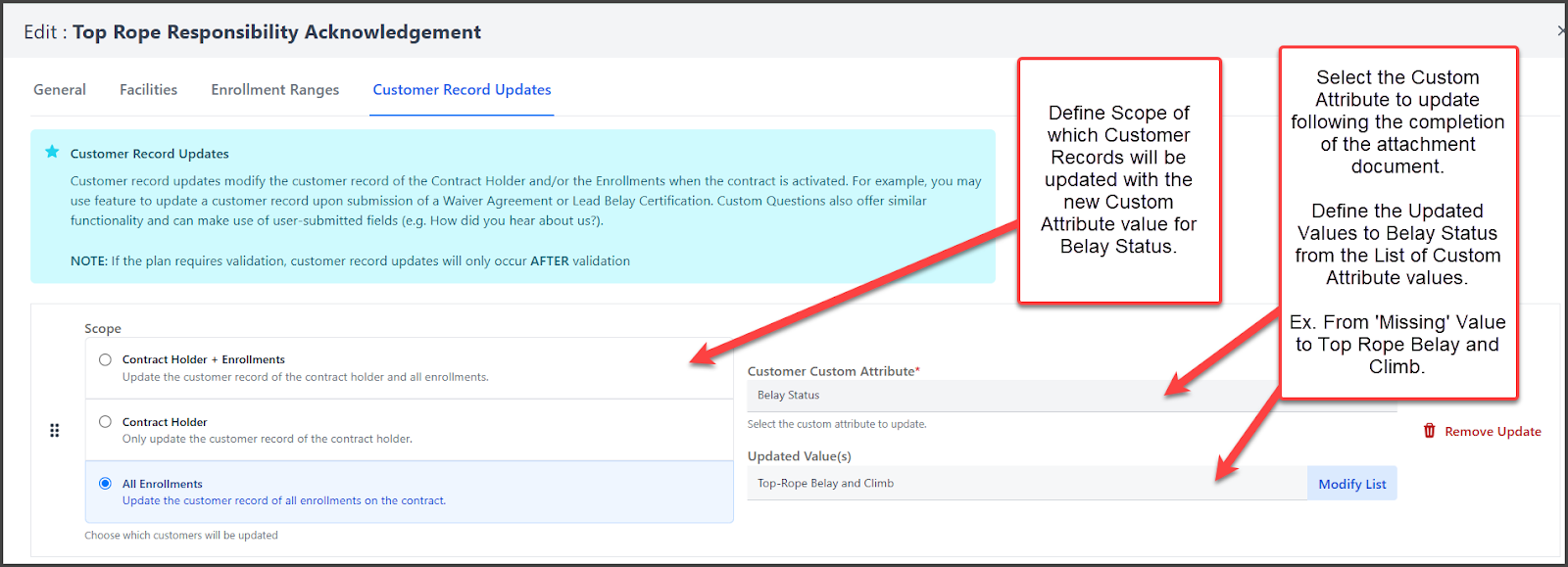Open the Enrollment Ranges tab

[275, 89]
